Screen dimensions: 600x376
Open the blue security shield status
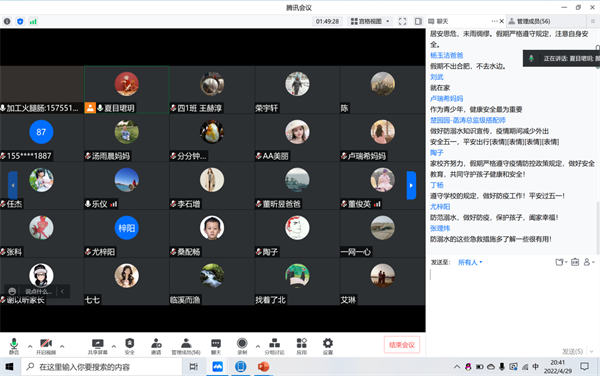point(20,21)
